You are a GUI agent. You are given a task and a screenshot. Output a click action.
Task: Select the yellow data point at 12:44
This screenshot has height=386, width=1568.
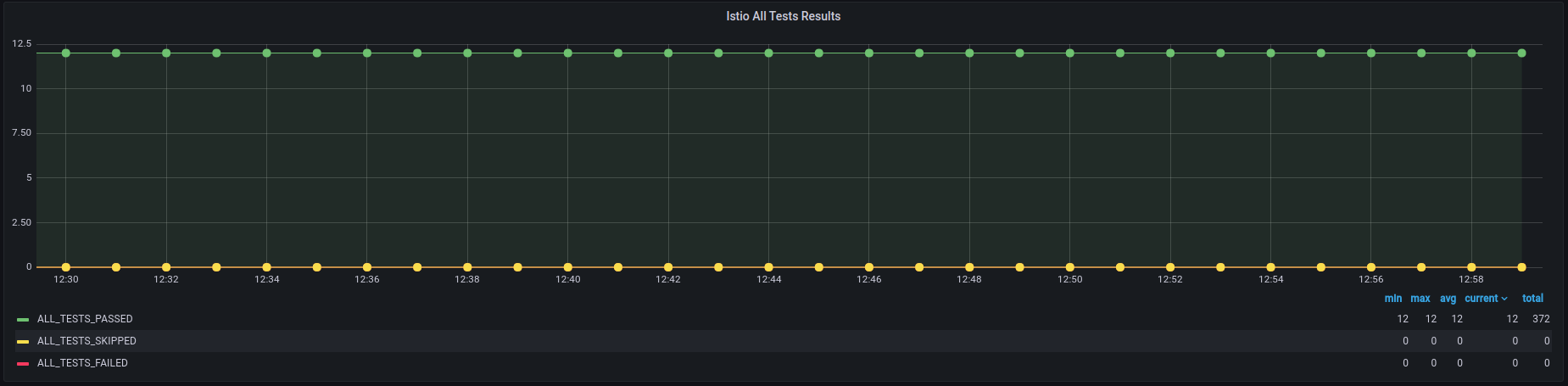tap(768, 267)
